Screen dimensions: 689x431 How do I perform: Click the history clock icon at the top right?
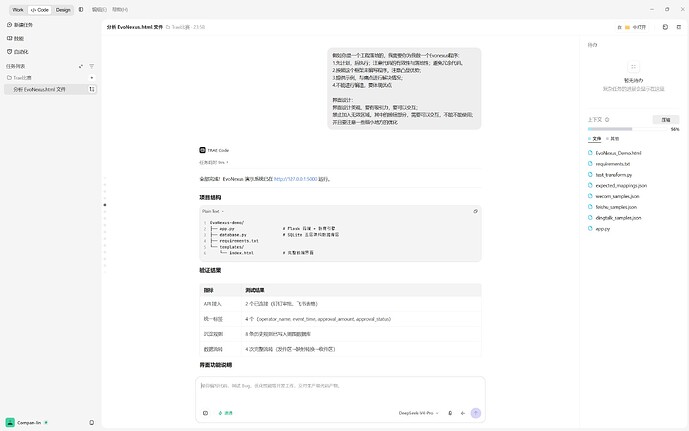coord(665,27)
